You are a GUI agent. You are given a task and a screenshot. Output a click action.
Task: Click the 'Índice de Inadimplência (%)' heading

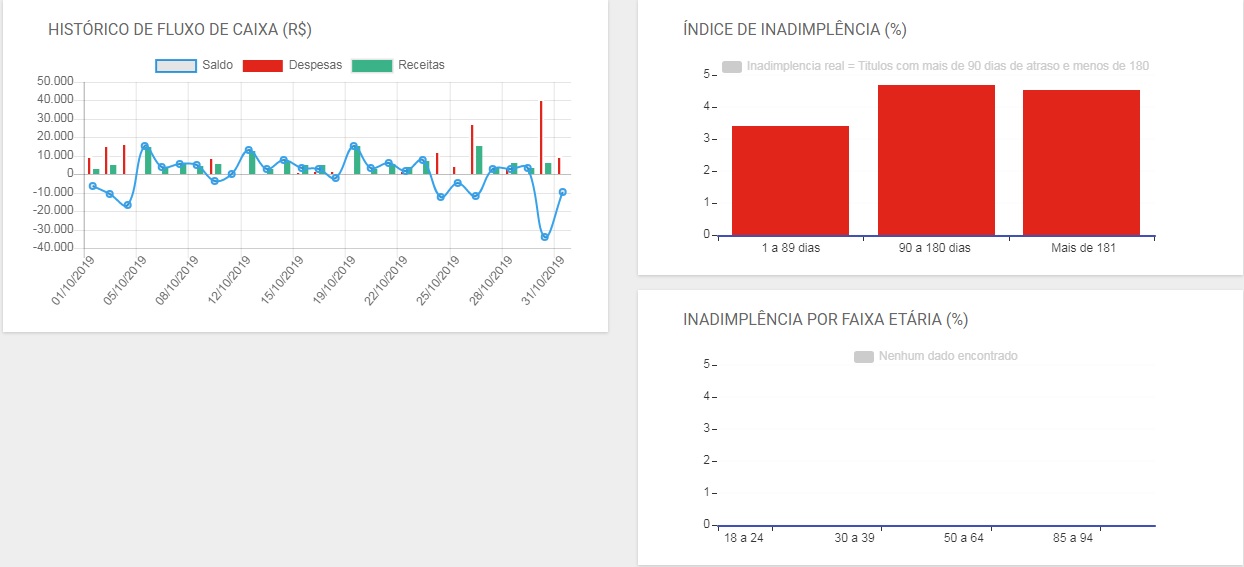click(x=794, y=30)
